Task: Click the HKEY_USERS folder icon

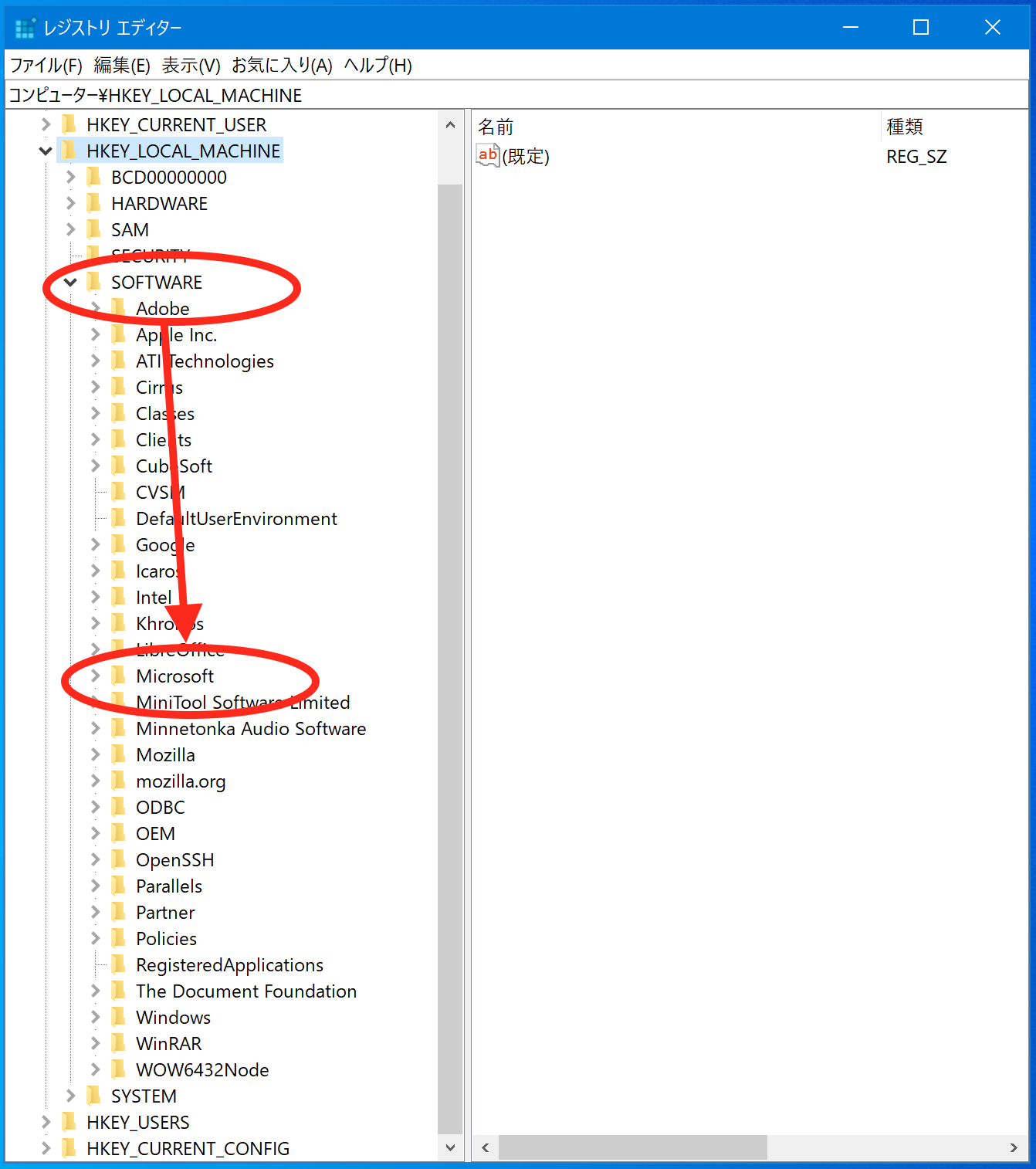Action: (x=69, y=1122)
